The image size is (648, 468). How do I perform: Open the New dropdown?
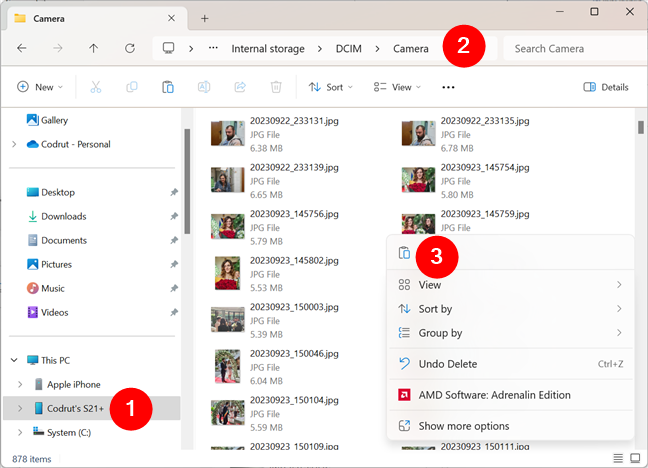coord(40,87)
